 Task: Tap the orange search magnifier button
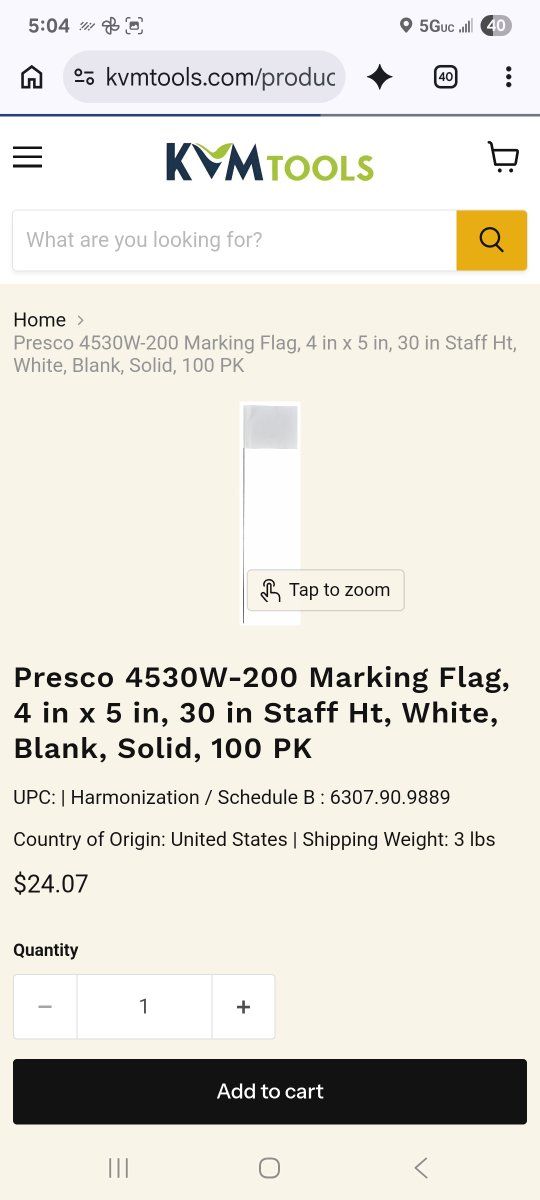[491, 240]
